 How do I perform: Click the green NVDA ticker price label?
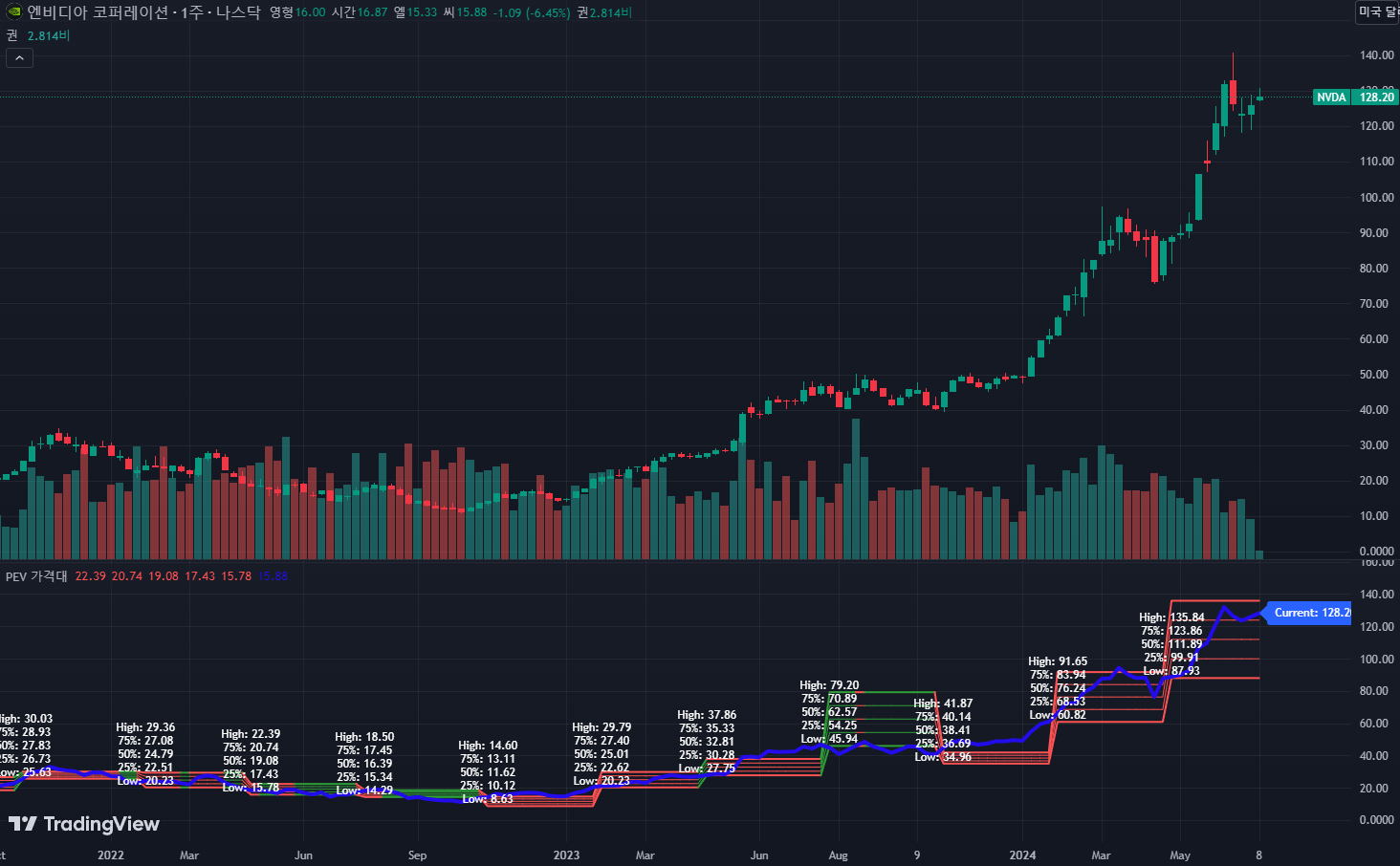coord(1331,97)
